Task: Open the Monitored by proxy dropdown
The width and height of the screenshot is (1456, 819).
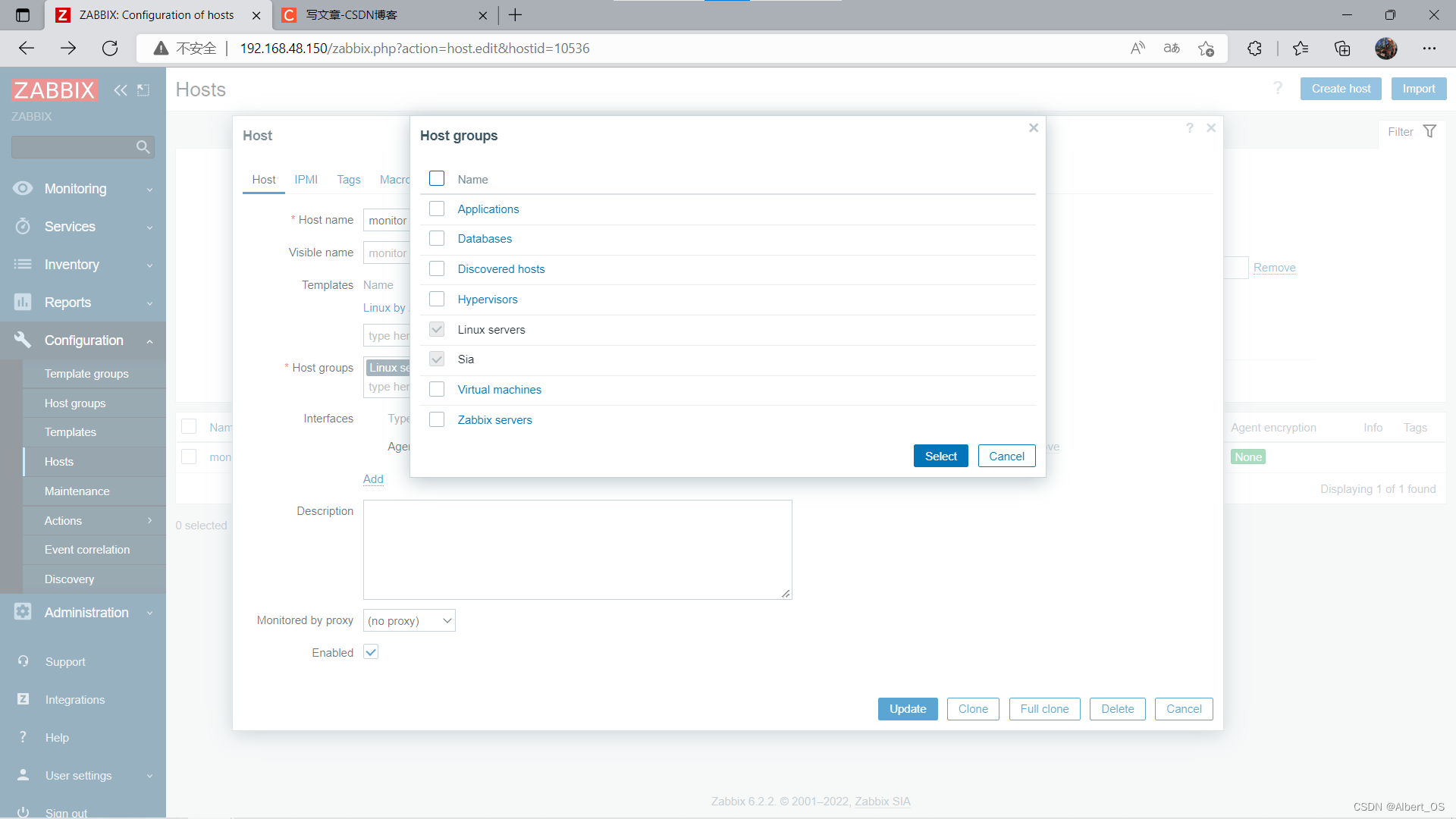Action: click(409, 620)
